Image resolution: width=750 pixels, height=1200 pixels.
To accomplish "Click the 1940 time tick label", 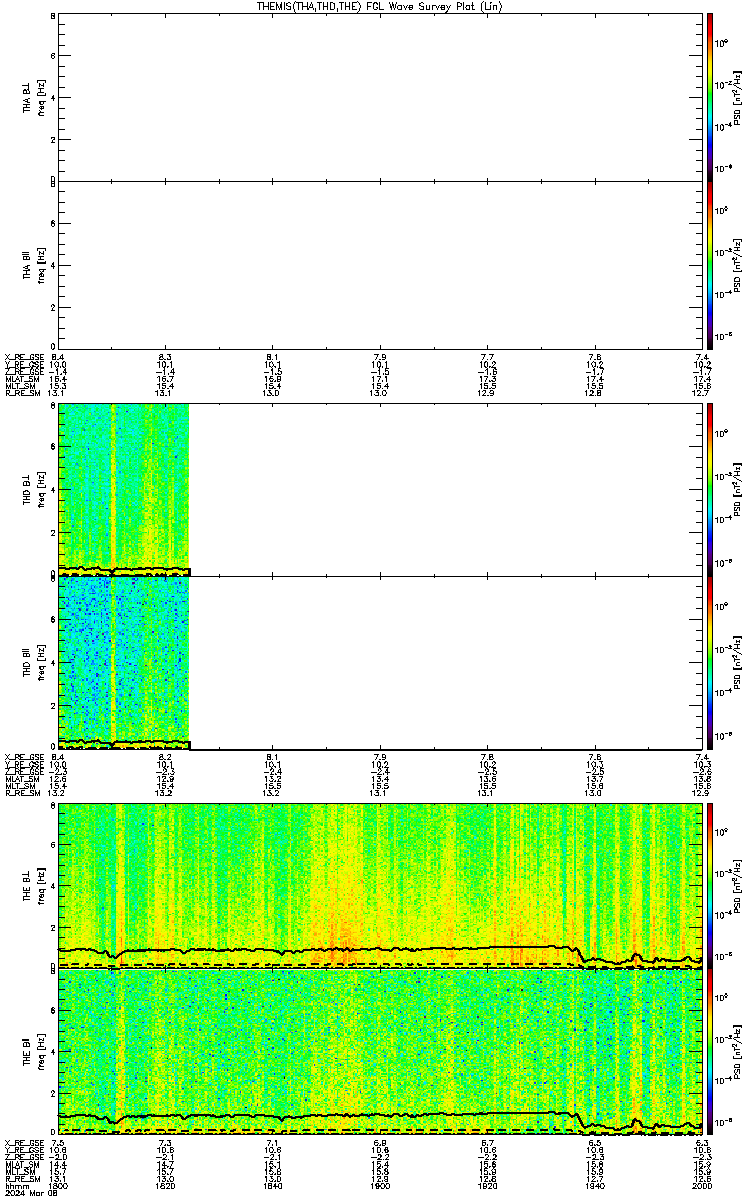I will (x=595, y=1186).
